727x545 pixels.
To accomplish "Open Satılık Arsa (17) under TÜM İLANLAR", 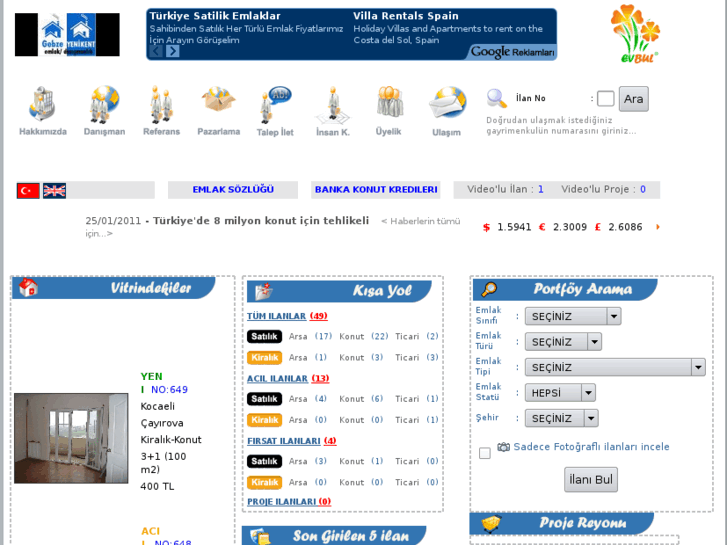I will 310,337.
